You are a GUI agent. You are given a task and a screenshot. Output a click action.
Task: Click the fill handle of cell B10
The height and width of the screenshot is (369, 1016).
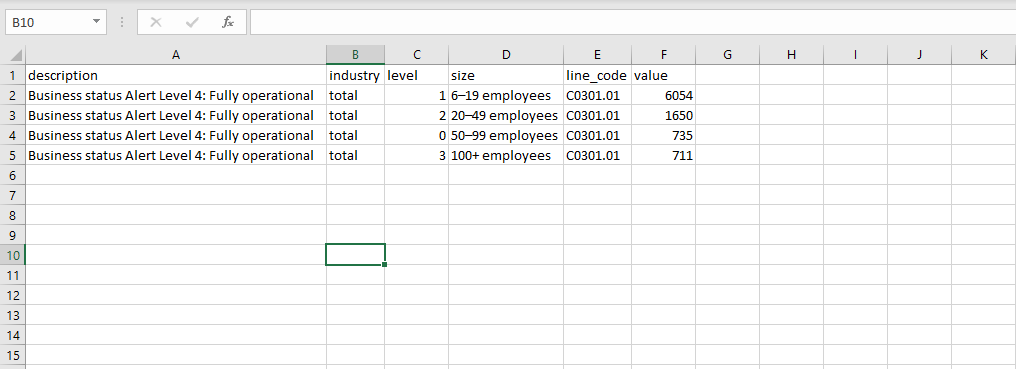(x=385, y=265)
